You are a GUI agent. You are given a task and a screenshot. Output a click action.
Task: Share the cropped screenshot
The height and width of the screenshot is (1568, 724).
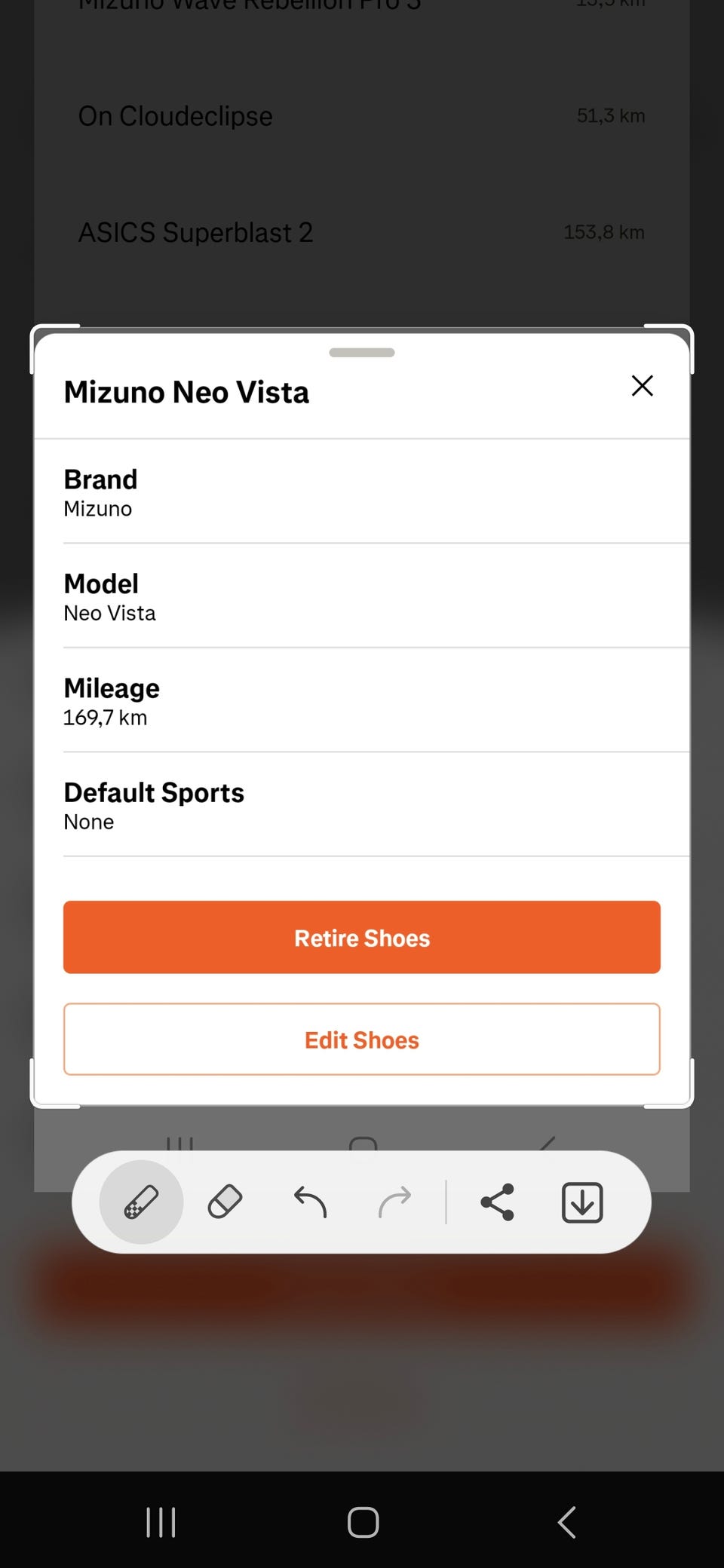[x=497, y=1202]
